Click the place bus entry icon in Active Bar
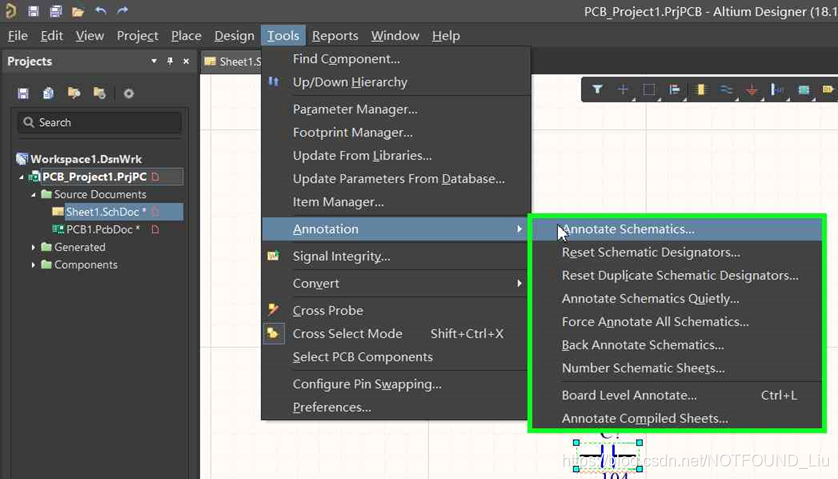This screenshot has height=479, width=838. point(777,90)
